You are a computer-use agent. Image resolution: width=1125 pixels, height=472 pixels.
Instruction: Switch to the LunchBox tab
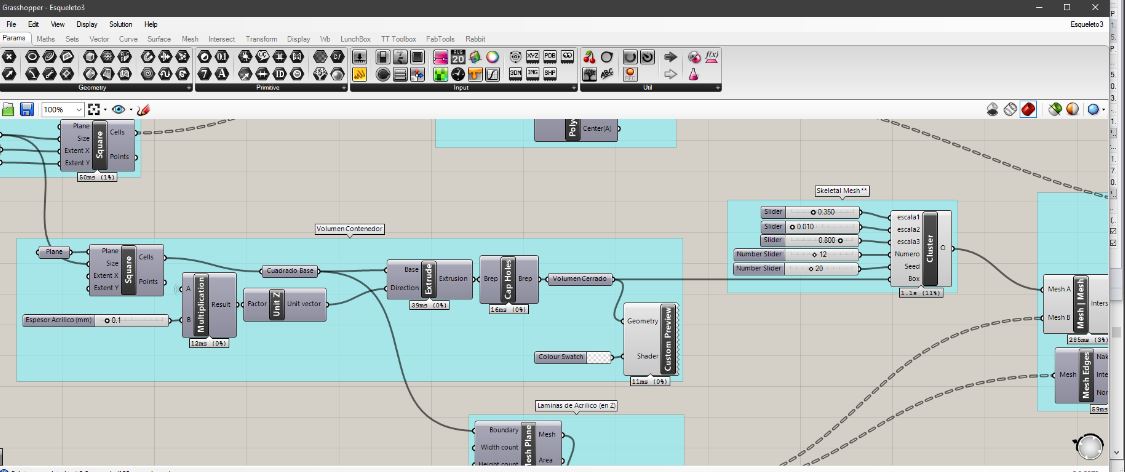tap(355, 39)
